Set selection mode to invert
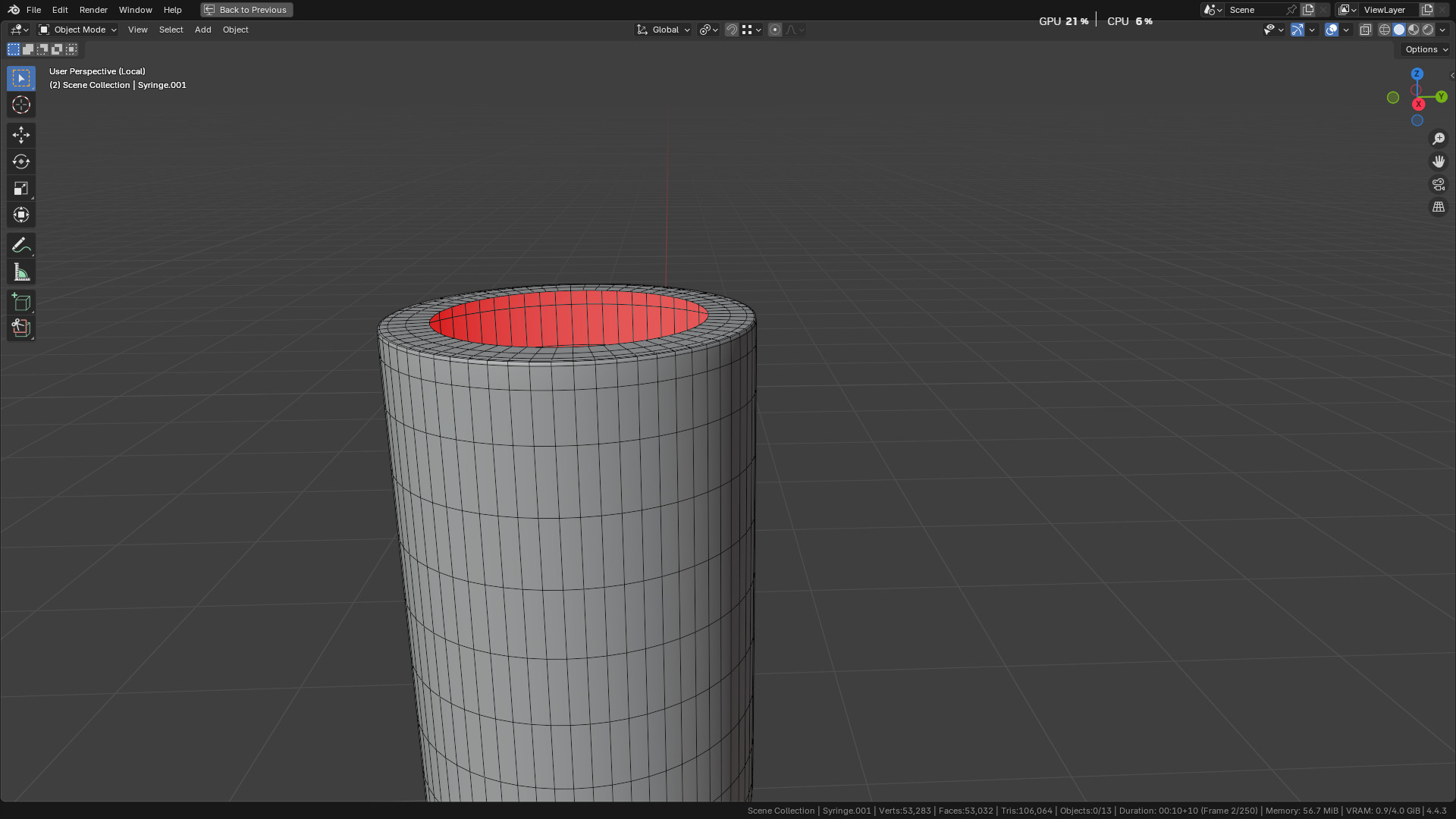Viewport: 1456px width, 819px height. coord(57,49)
